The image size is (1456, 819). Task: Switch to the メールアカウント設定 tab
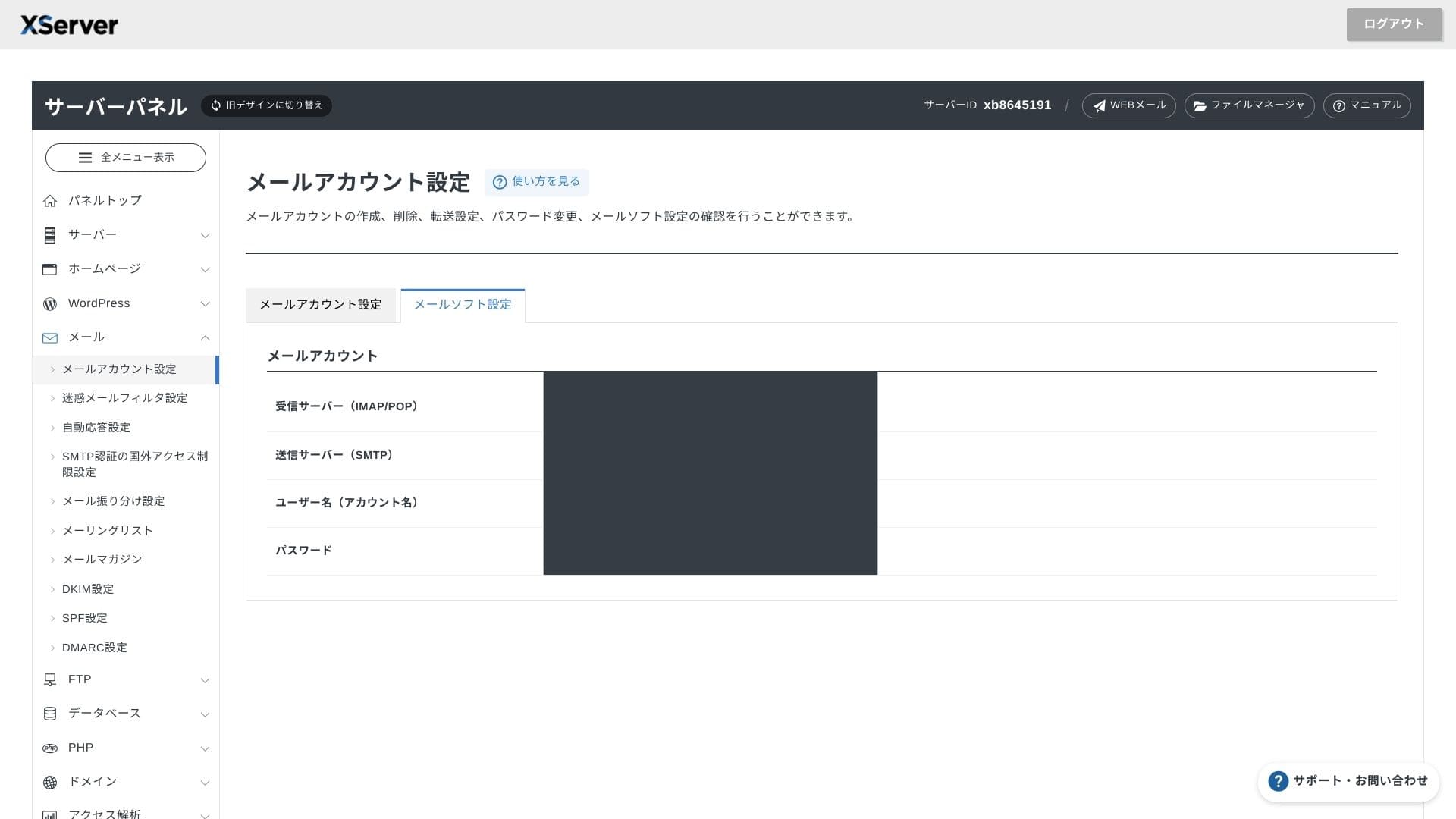(x=321, y=305)
